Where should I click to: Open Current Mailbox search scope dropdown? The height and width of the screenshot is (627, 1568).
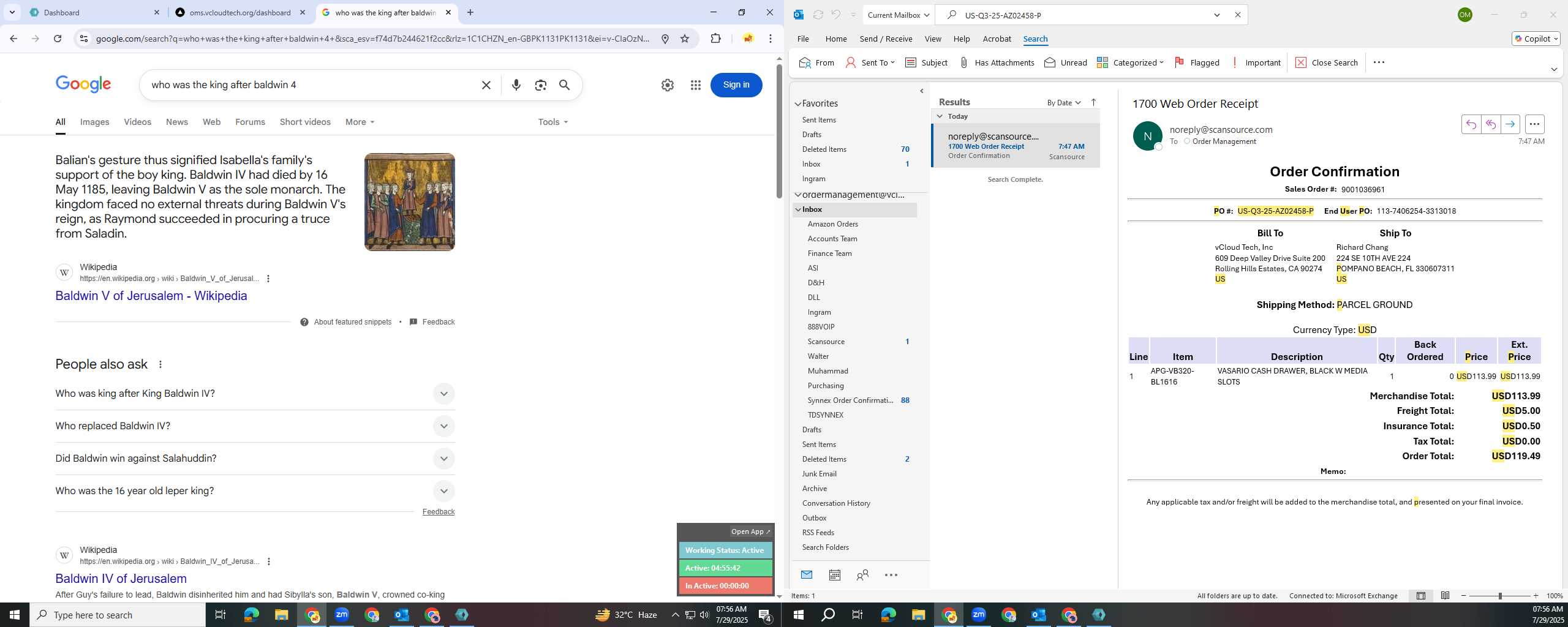point(899,15)
